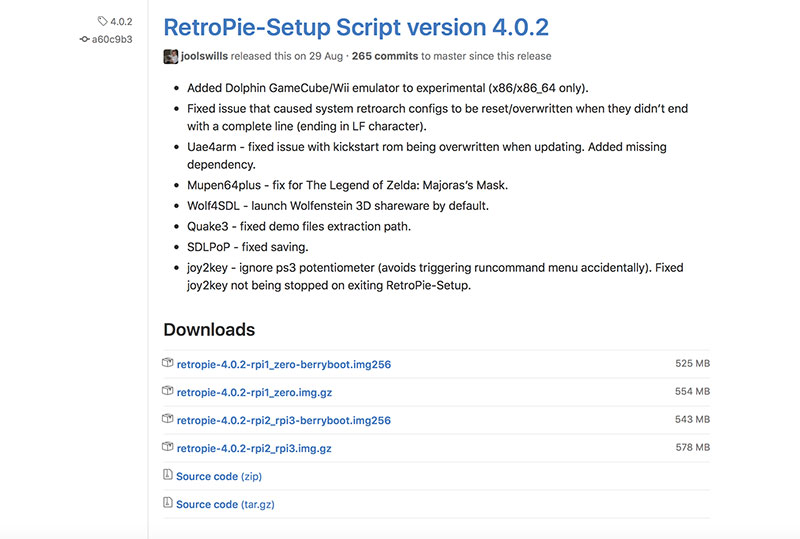Click package icon for rpi2_rpi3-berryboot.img256

pos(168,420)
